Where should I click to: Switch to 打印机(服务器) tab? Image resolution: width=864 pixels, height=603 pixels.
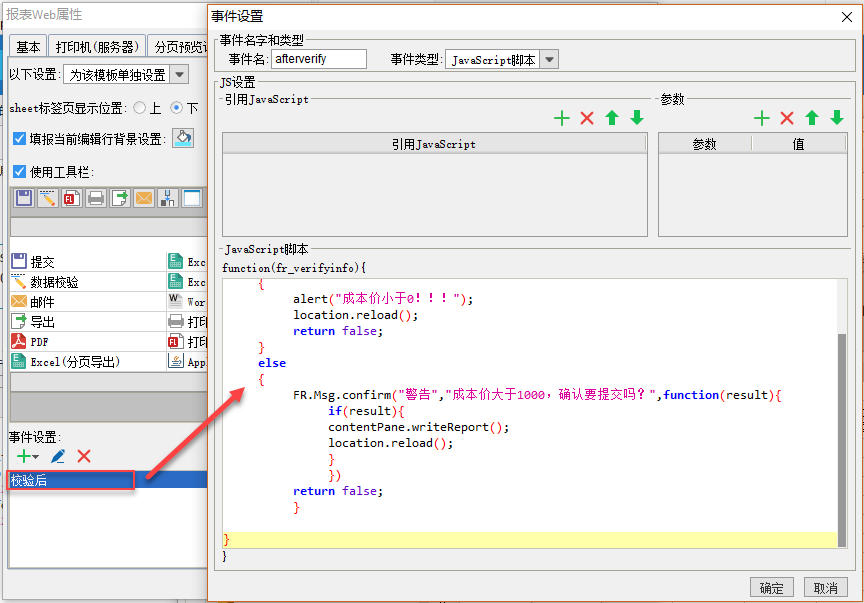click(97, 47)
